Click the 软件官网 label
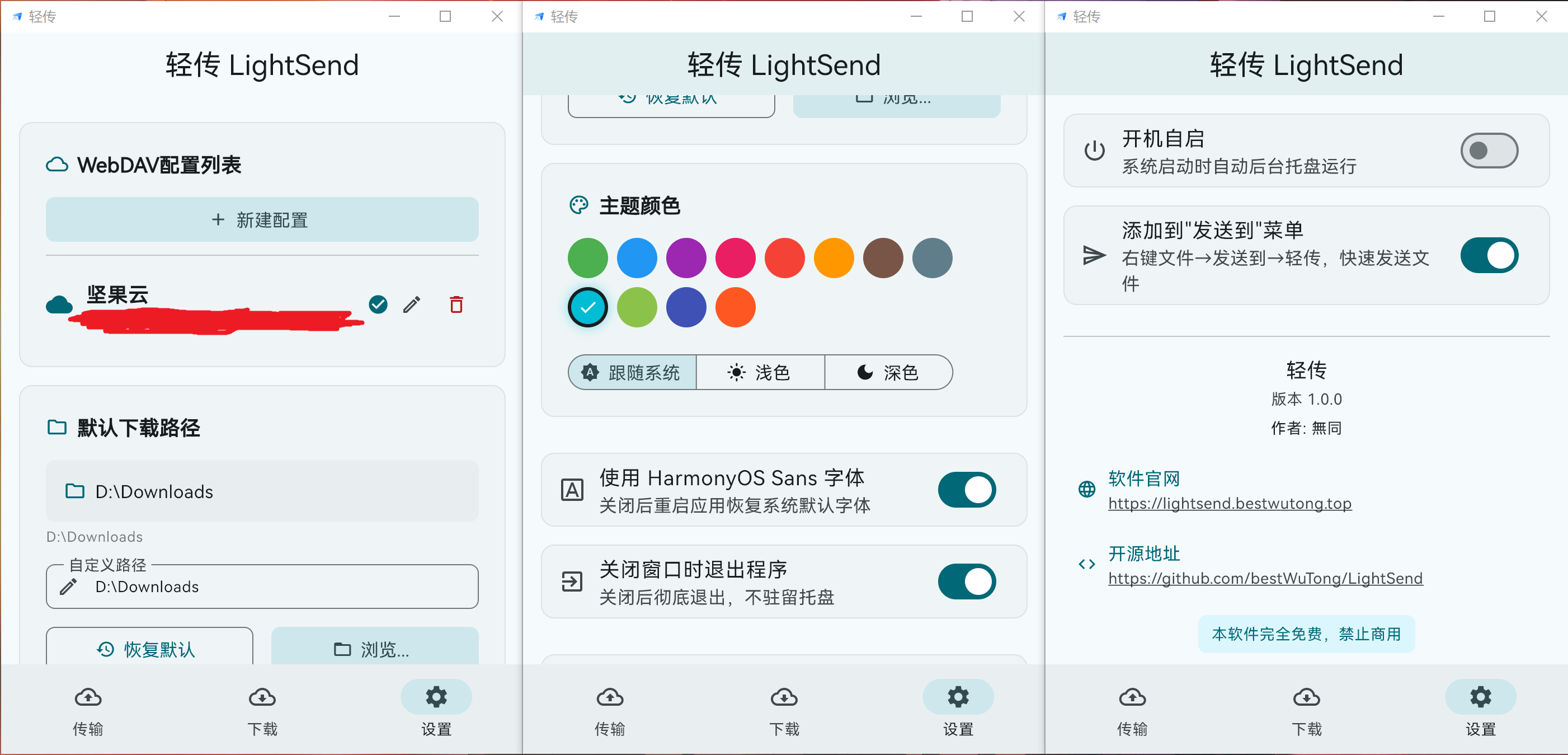Screen dimensions: 1568x755 pyautogui.click(x=1145, y=479)
